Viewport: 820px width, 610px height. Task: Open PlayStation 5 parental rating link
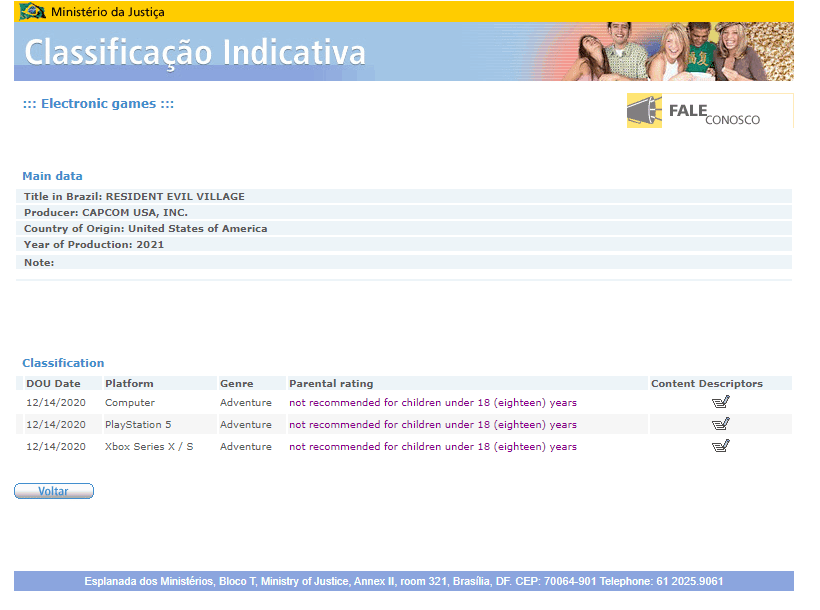coord(432,424)
